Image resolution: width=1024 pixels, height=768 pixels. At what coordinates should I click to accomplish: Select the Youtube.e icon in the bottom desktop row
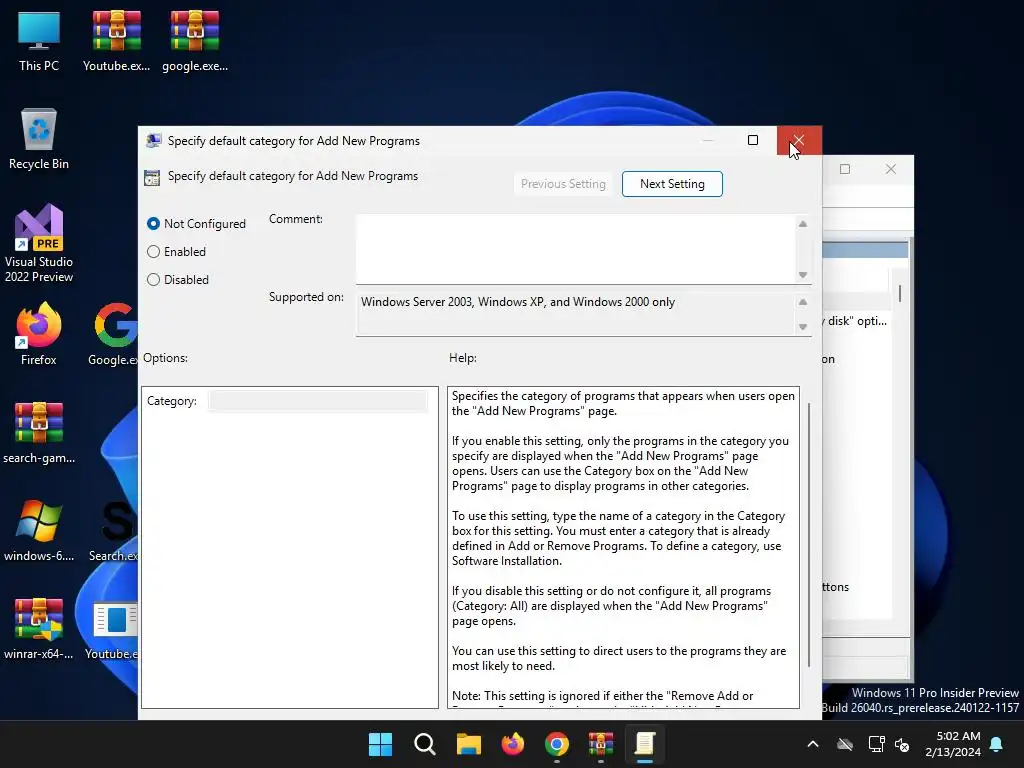[x=112, y=628]
